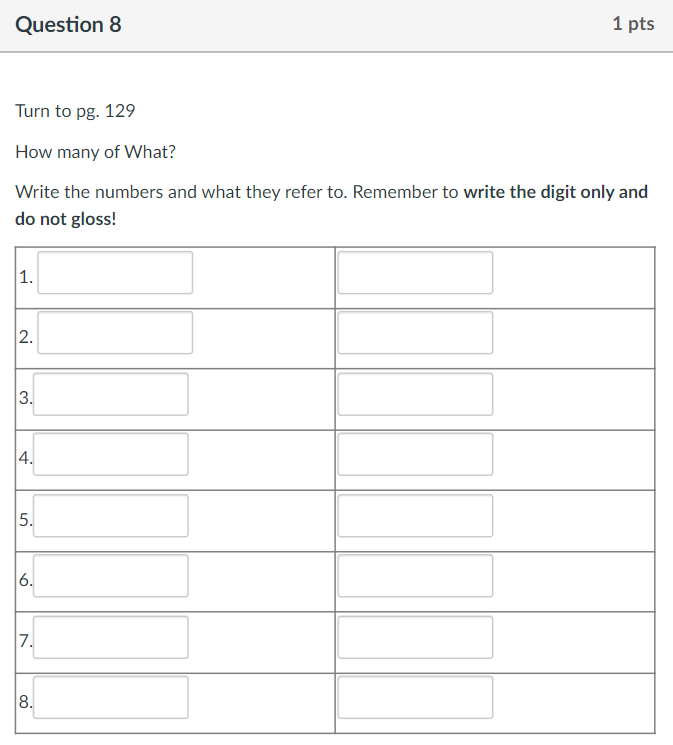Click the "Turn to pg. 129" text
The height and width of the screenshot is (745, 673).
pos(75,111)
